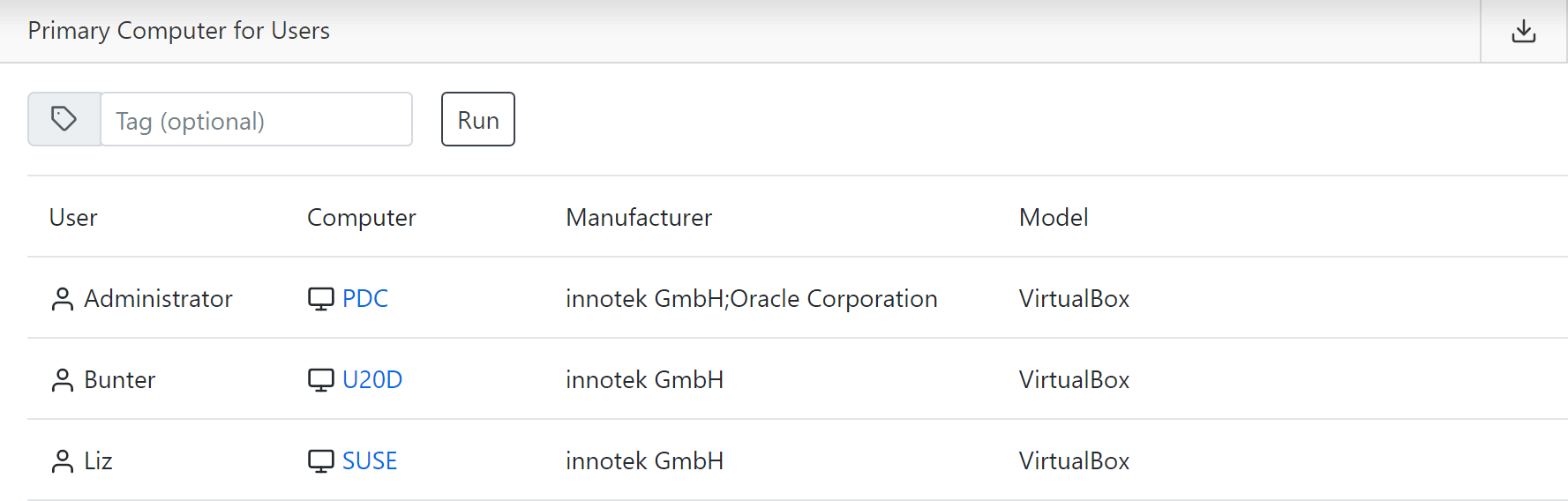Focus the Tag (optional) input field
Viewport: 1568px width, 501px height.
(256, 120)
